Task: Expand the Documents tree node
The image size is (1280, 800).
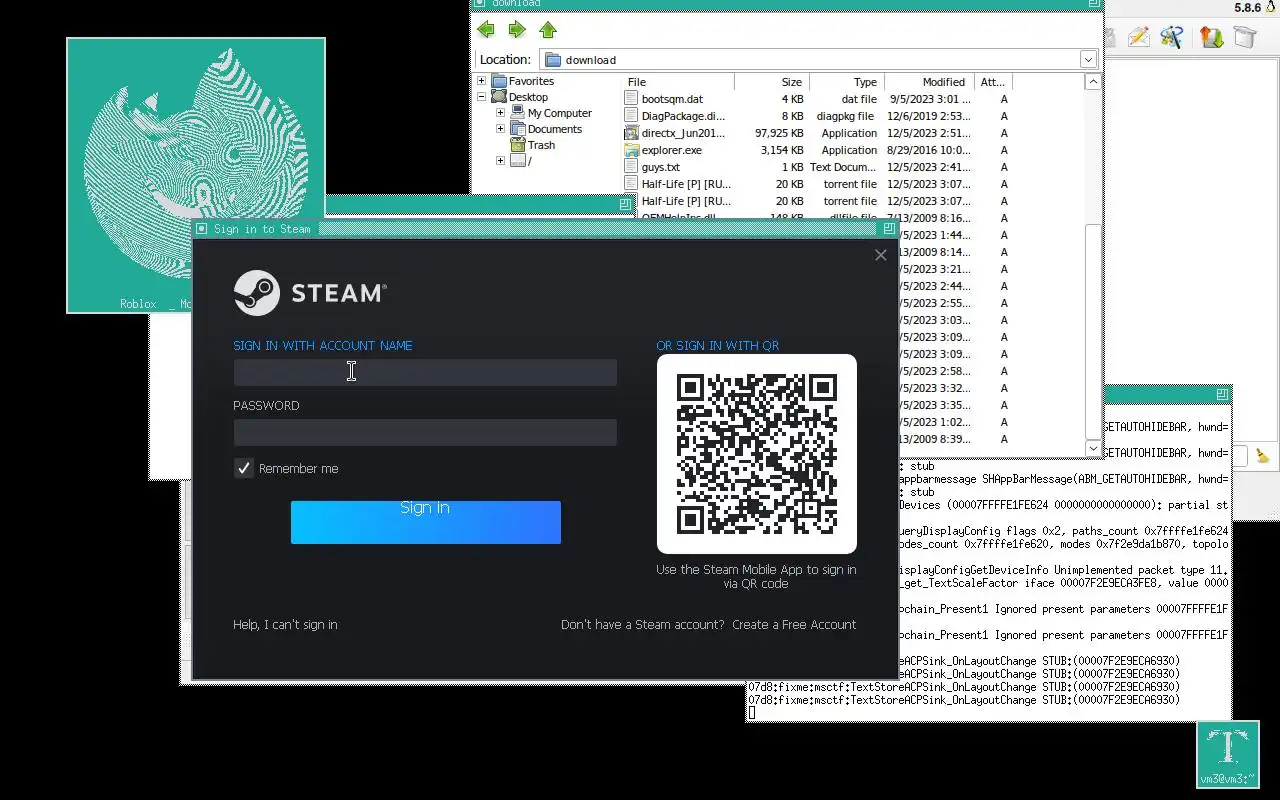Action: tap(500, 129)
